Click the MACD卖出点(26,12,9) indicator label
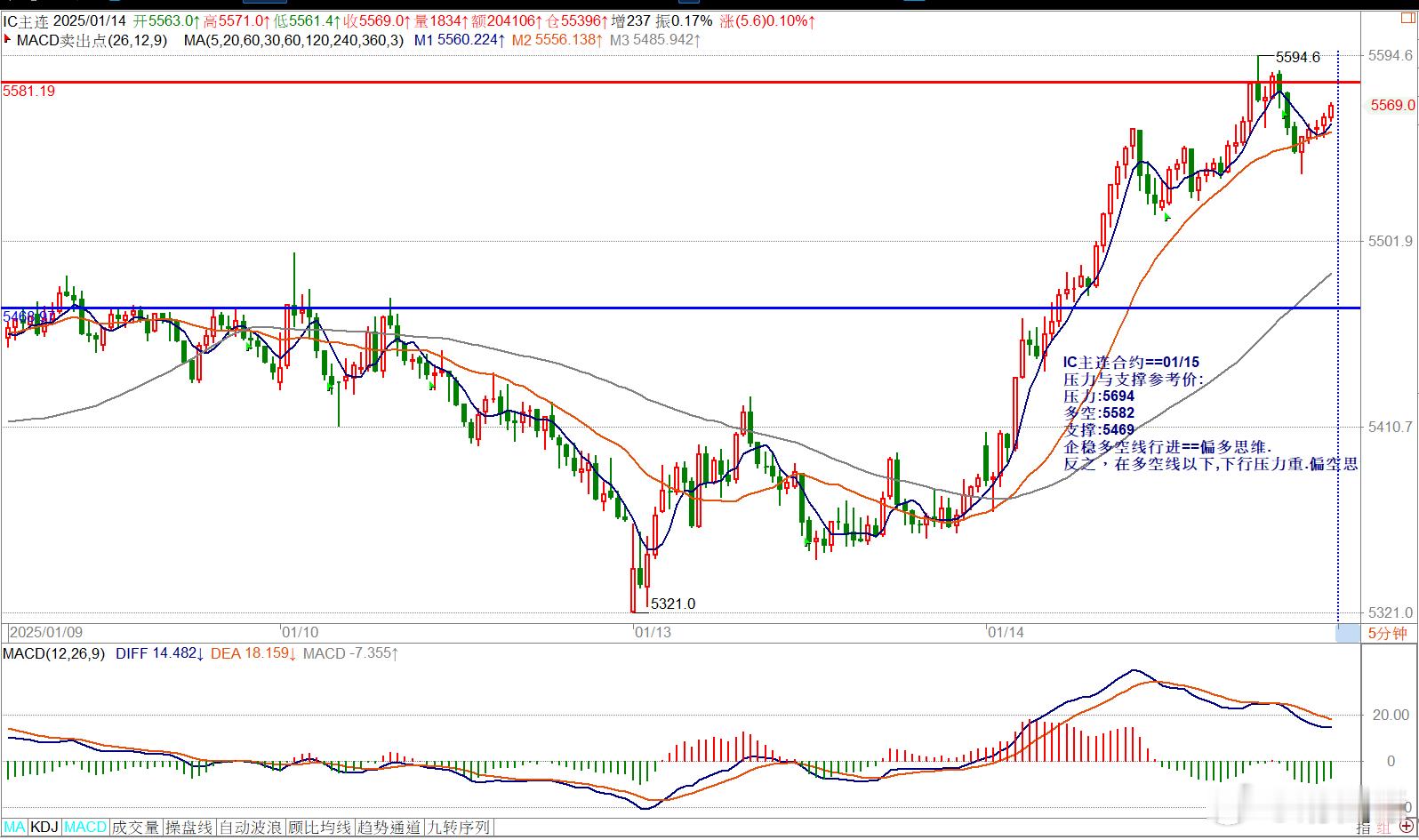The width and height of the screenshot is (1419, 840). coord(92,40)
